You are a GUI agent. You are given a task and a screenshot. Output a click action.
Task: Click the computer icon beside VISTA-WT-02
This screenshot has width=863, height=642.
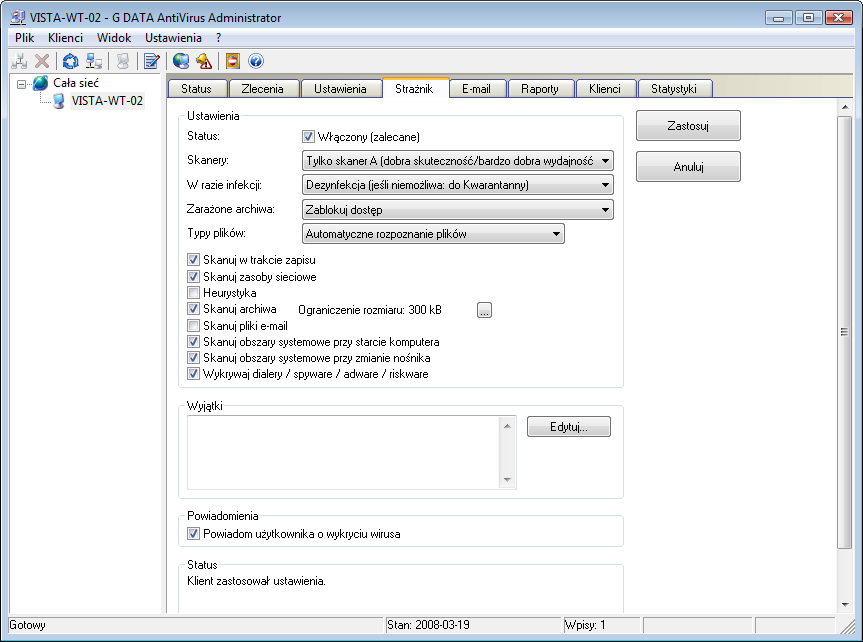[59, 101]
